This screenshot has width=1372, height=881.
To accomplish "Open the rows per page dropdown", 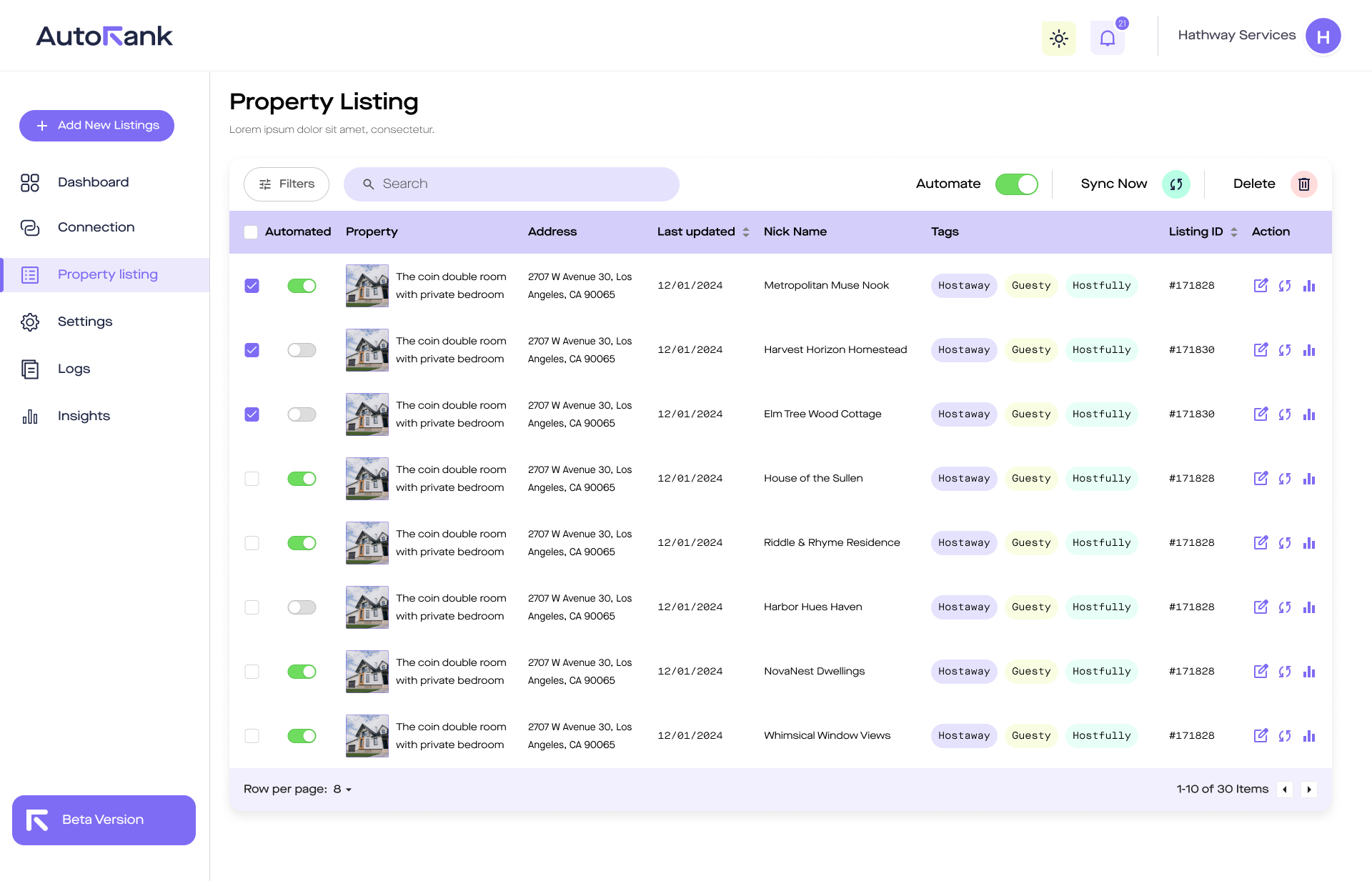I will [x=342, y=790].
